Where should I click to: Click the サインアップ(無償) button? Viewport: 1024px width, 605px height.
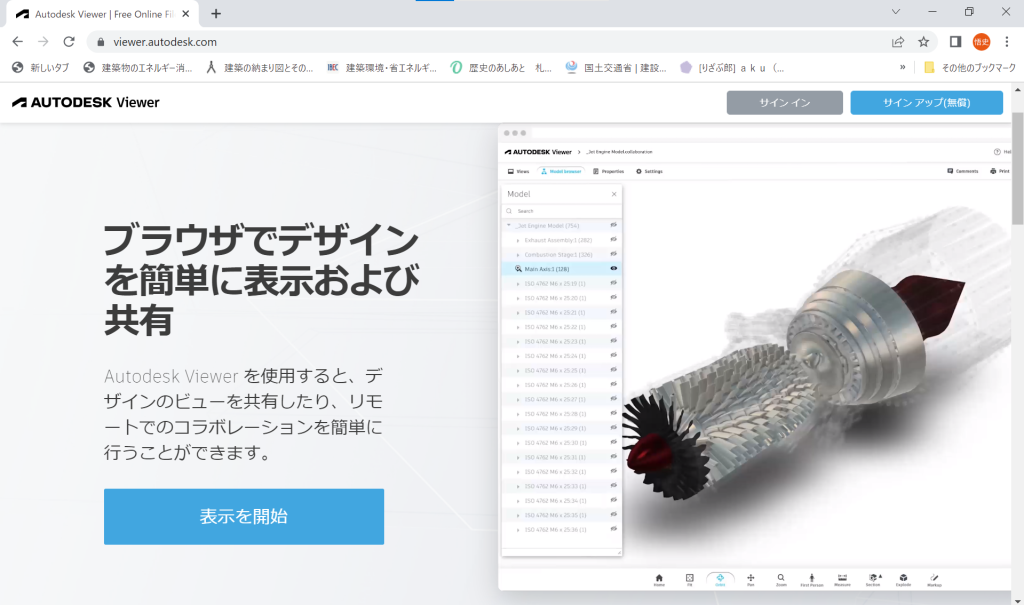coord(926,103)
